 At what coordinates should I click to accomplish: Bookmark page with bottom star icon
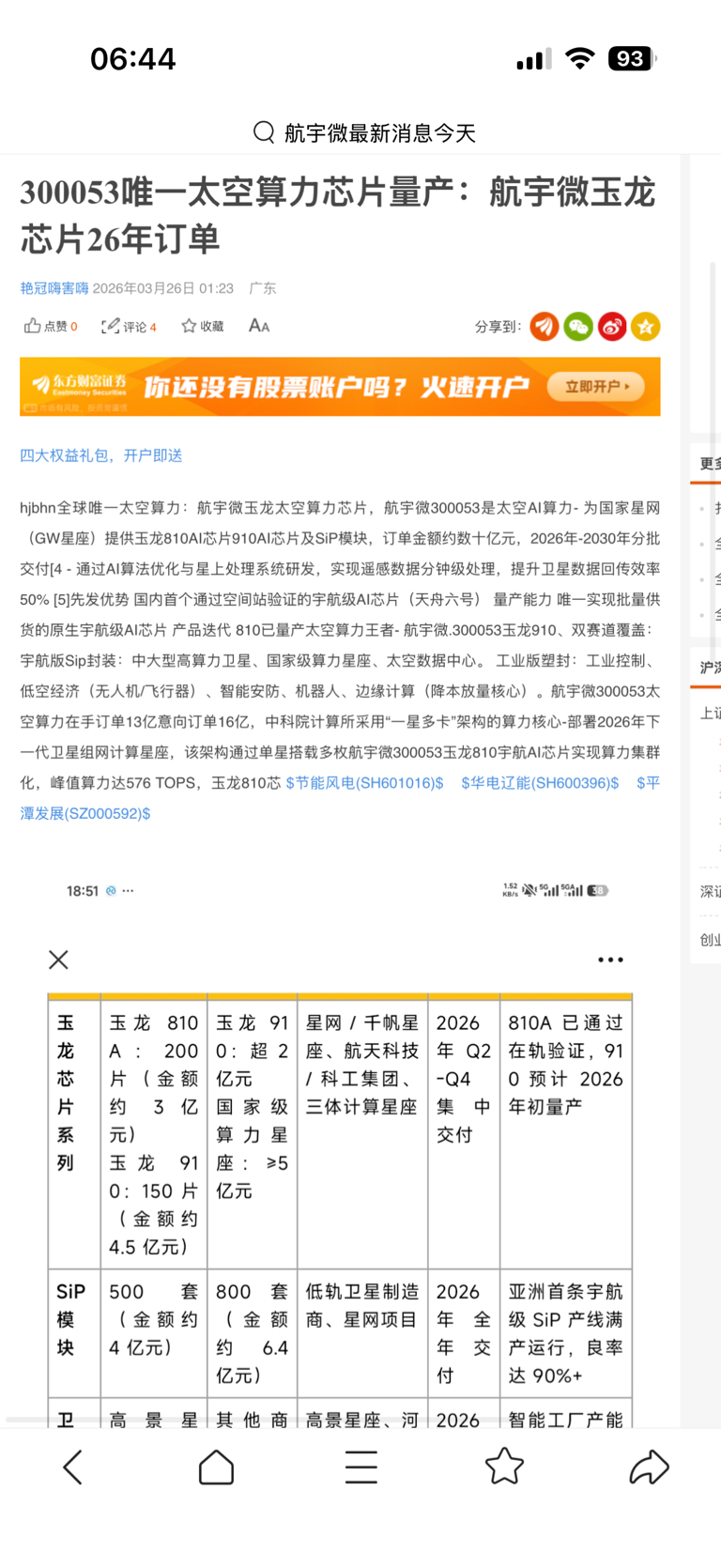coord(504,1466)
